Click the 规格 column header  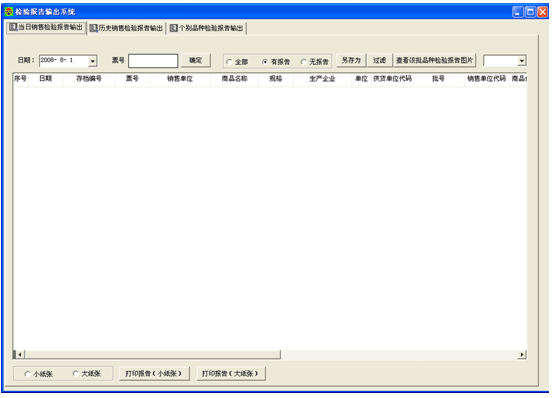click(276, 79)
